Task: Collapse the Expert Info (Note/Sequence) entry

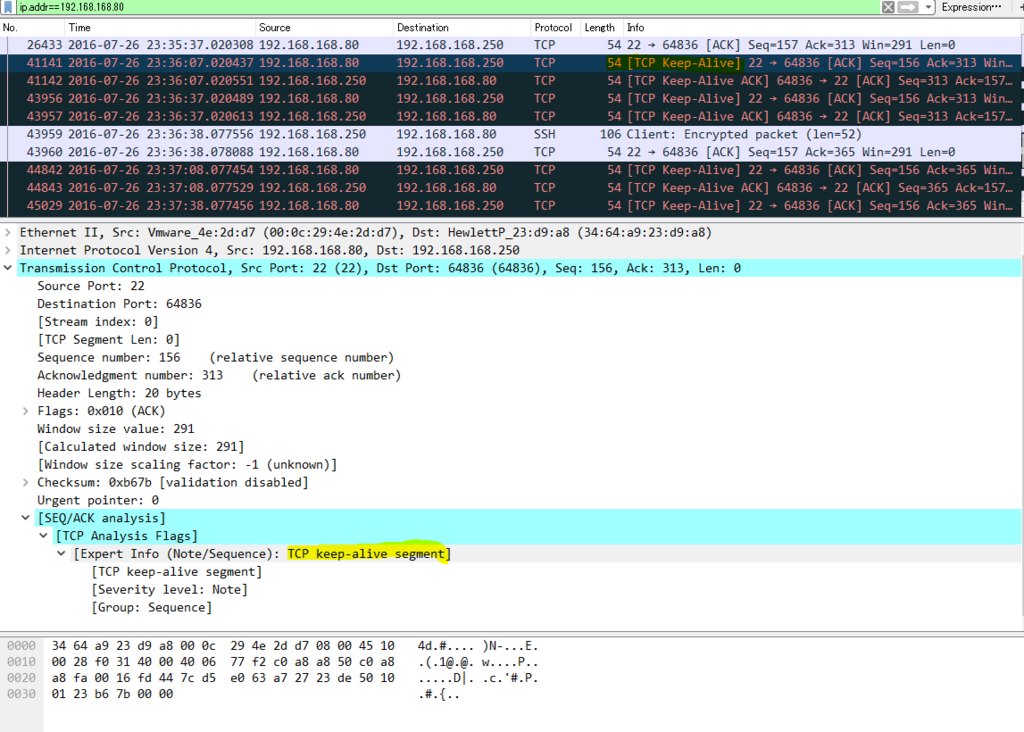Action: coord(60,553)
